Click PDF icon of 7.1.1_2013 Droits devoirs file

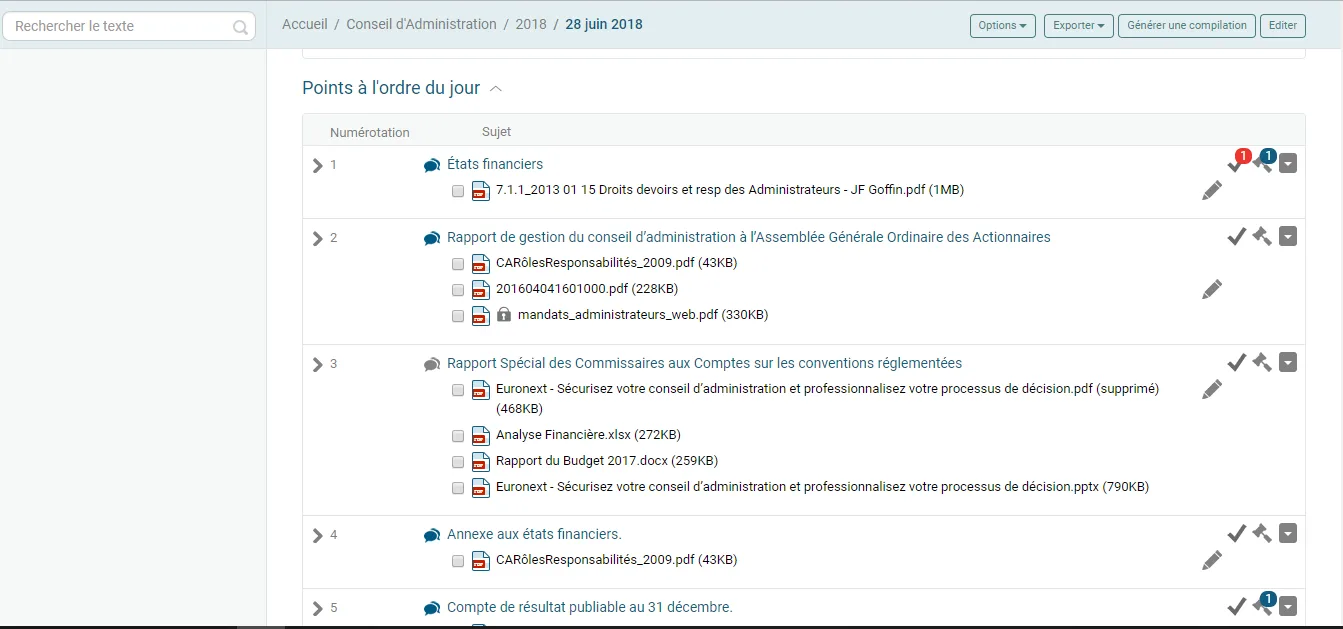point(480,190)
